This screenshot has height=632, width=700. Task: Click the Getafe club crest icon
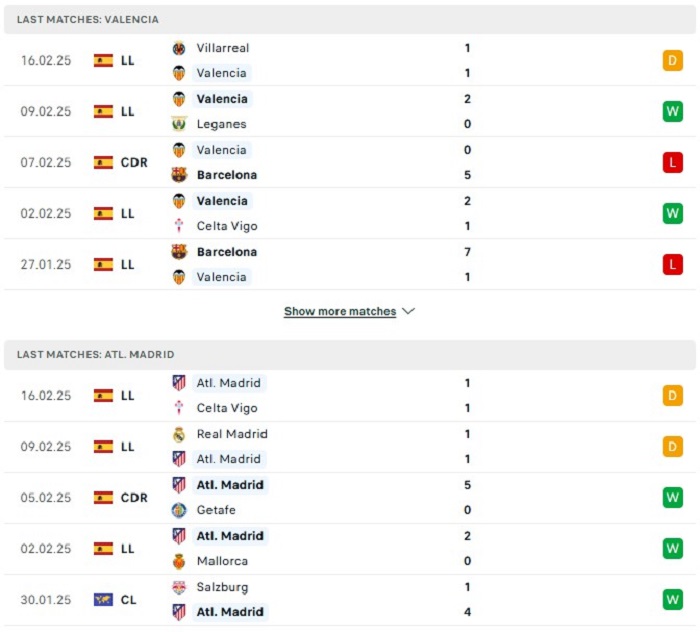[179, 510]
